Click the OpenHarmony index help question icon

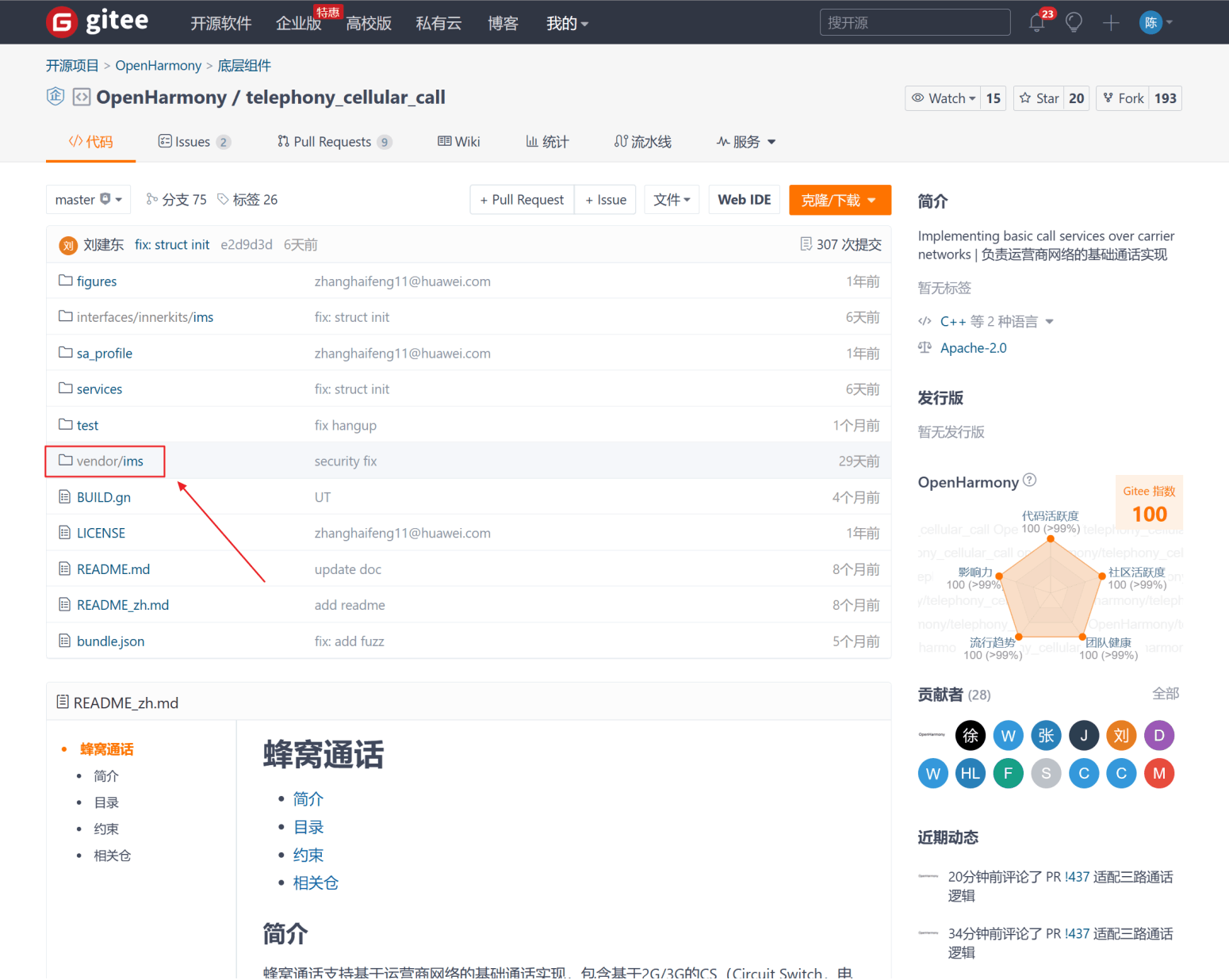coord(1029,480)
